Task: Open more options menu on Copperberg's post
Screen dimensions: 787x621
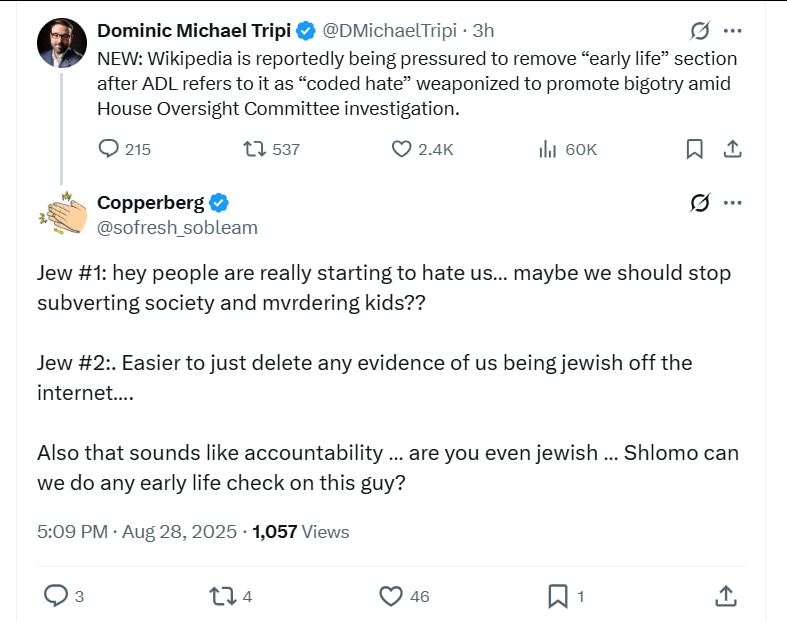Action: click(733, 203)
